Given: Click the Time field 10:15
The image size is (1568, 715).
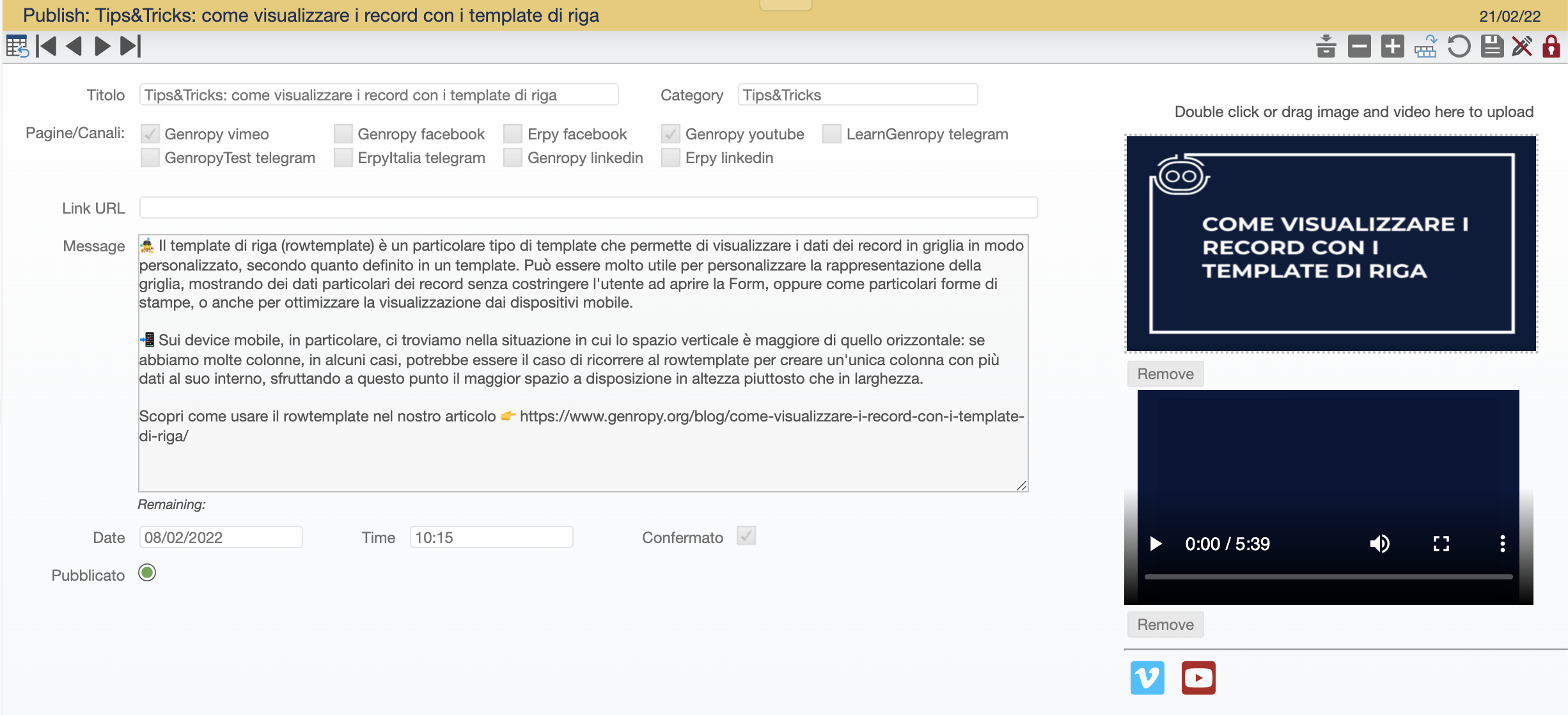Looking at the screenshot, I should [491, 537].
